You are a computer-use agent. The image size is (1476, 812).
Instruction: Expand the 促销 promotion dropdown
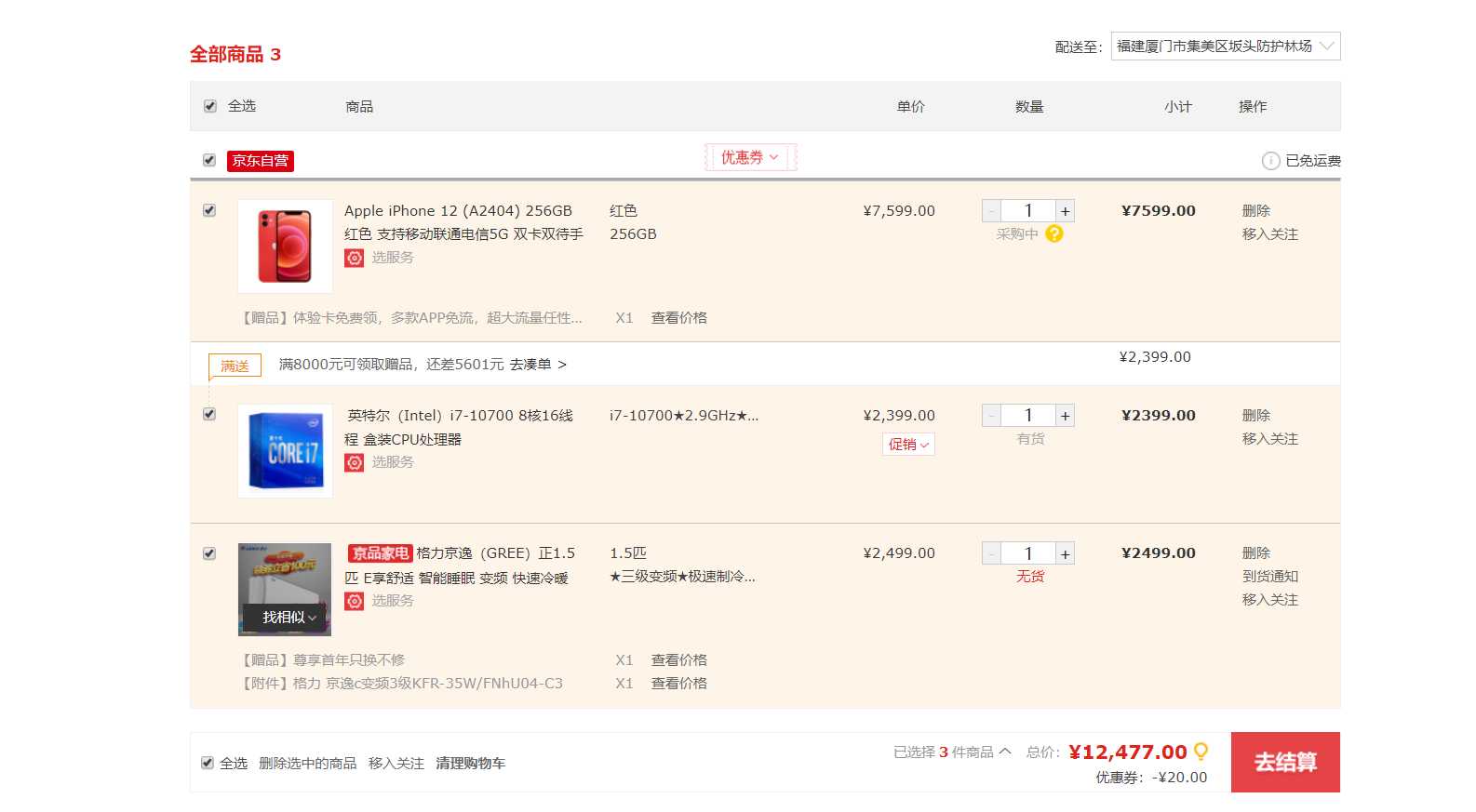click(908, 445)
